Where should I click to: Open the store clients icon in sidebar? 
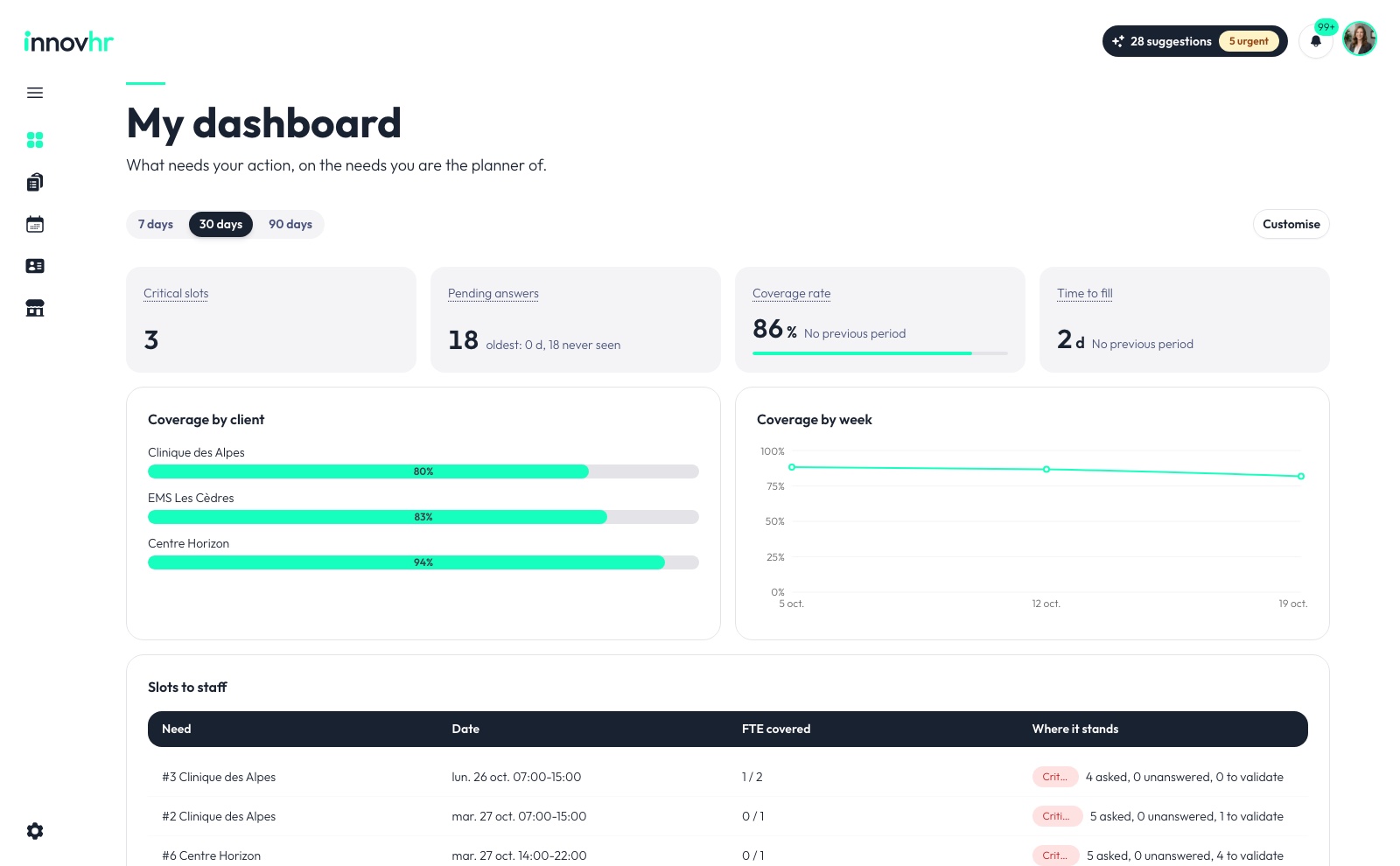tap(35, 308)
